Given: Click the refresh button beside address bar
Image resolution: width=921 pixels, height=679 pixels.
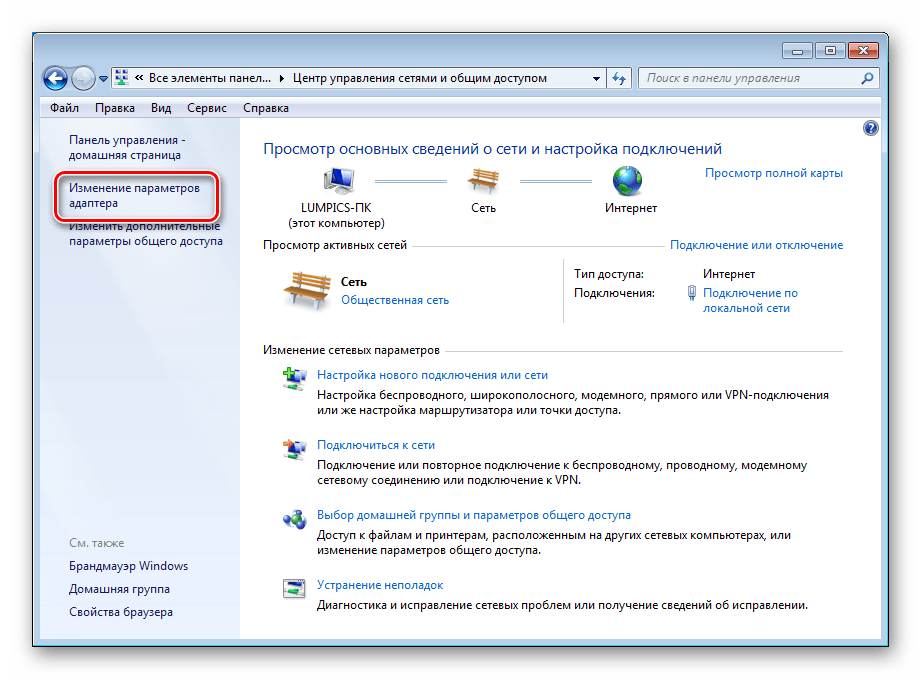Looking at the screenshot, I should pyautogui.click(x=619, y=78).
